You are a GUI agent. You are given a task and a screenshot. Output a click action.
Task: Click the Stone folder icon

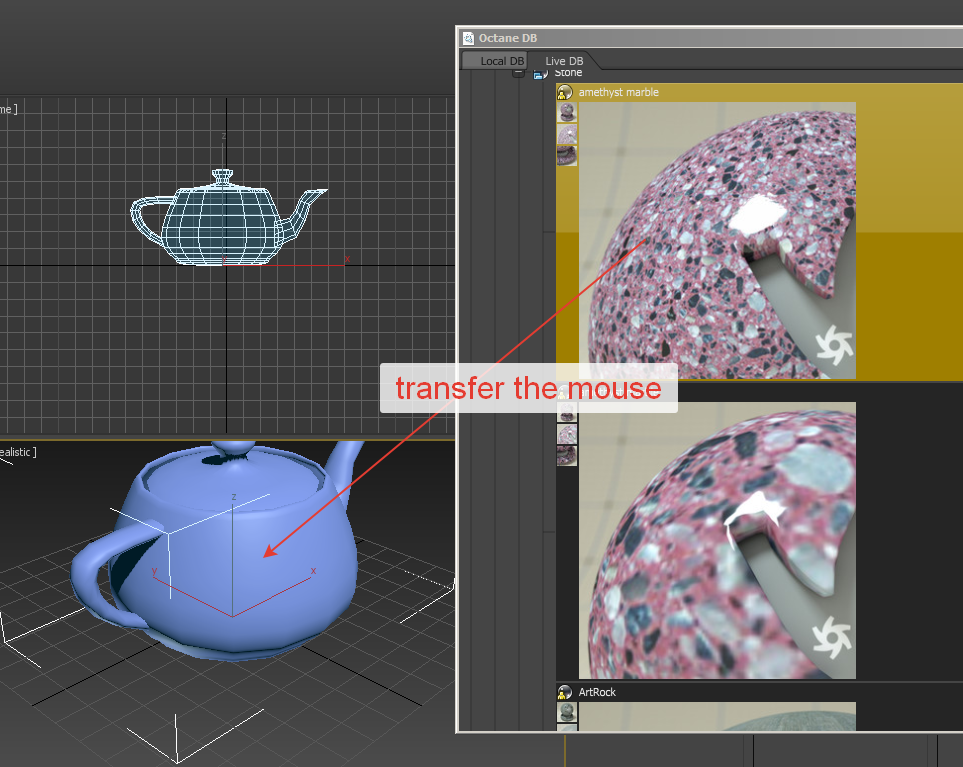(540, 74)
